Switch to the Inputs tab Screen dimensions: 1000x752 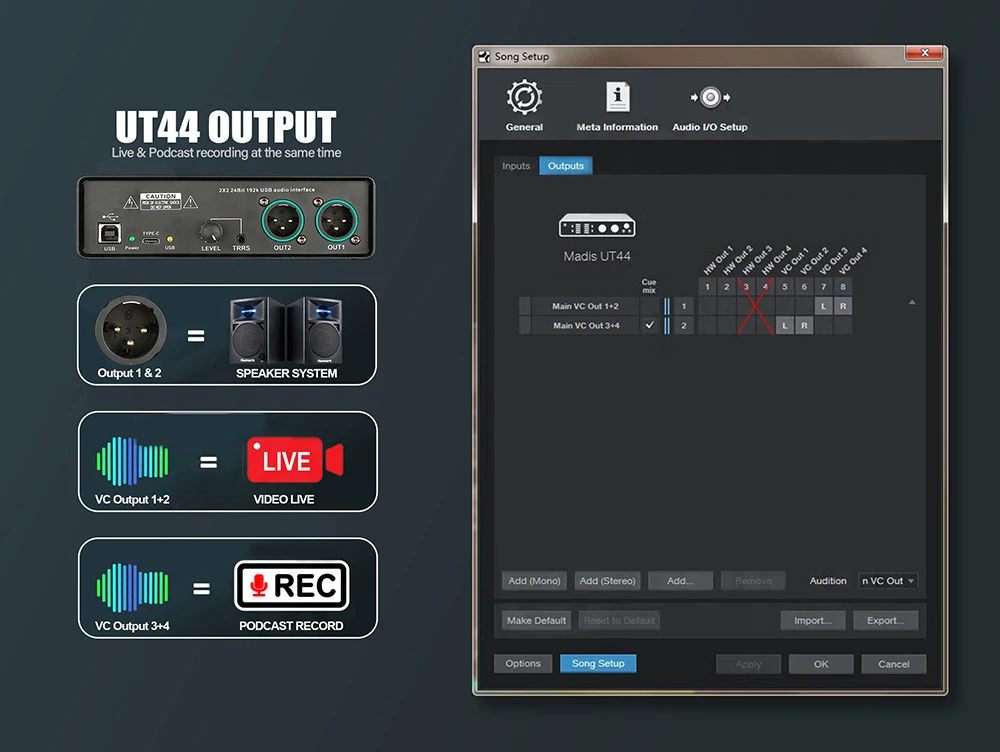(x=516, y=166)
